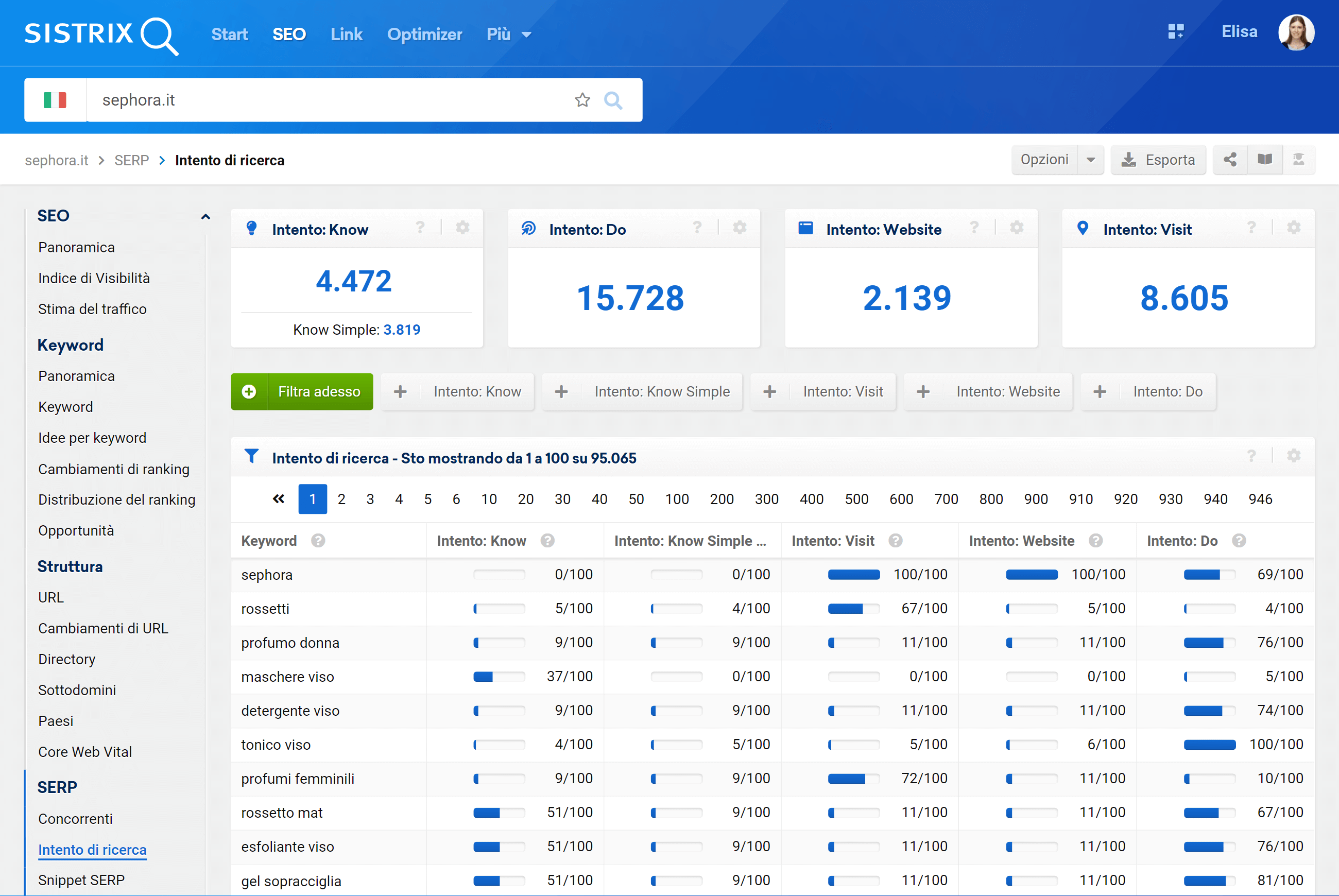Image resolution: width=1339 pixels, height=896 pixels.
Task: Click help icon next to Intento: Visit column
Action: [896, 541]
